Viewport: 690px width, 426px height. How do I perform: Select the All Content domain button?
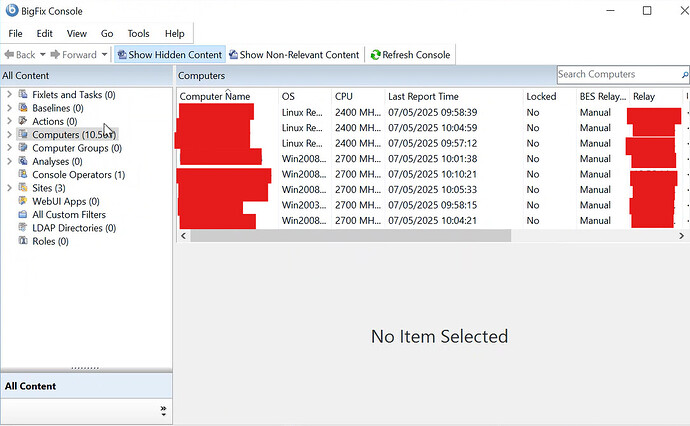point(86,386)
